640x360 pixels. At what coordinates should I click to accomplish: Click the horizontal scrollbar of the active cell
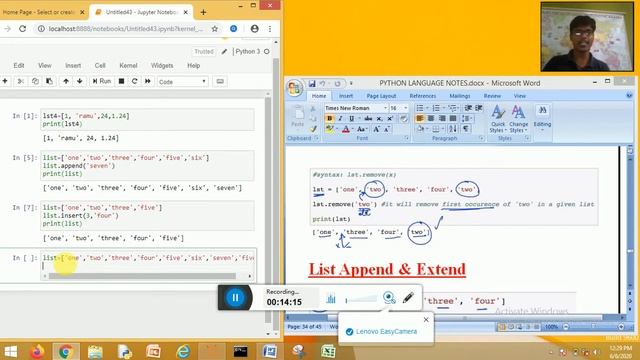(x=142, y=276)
